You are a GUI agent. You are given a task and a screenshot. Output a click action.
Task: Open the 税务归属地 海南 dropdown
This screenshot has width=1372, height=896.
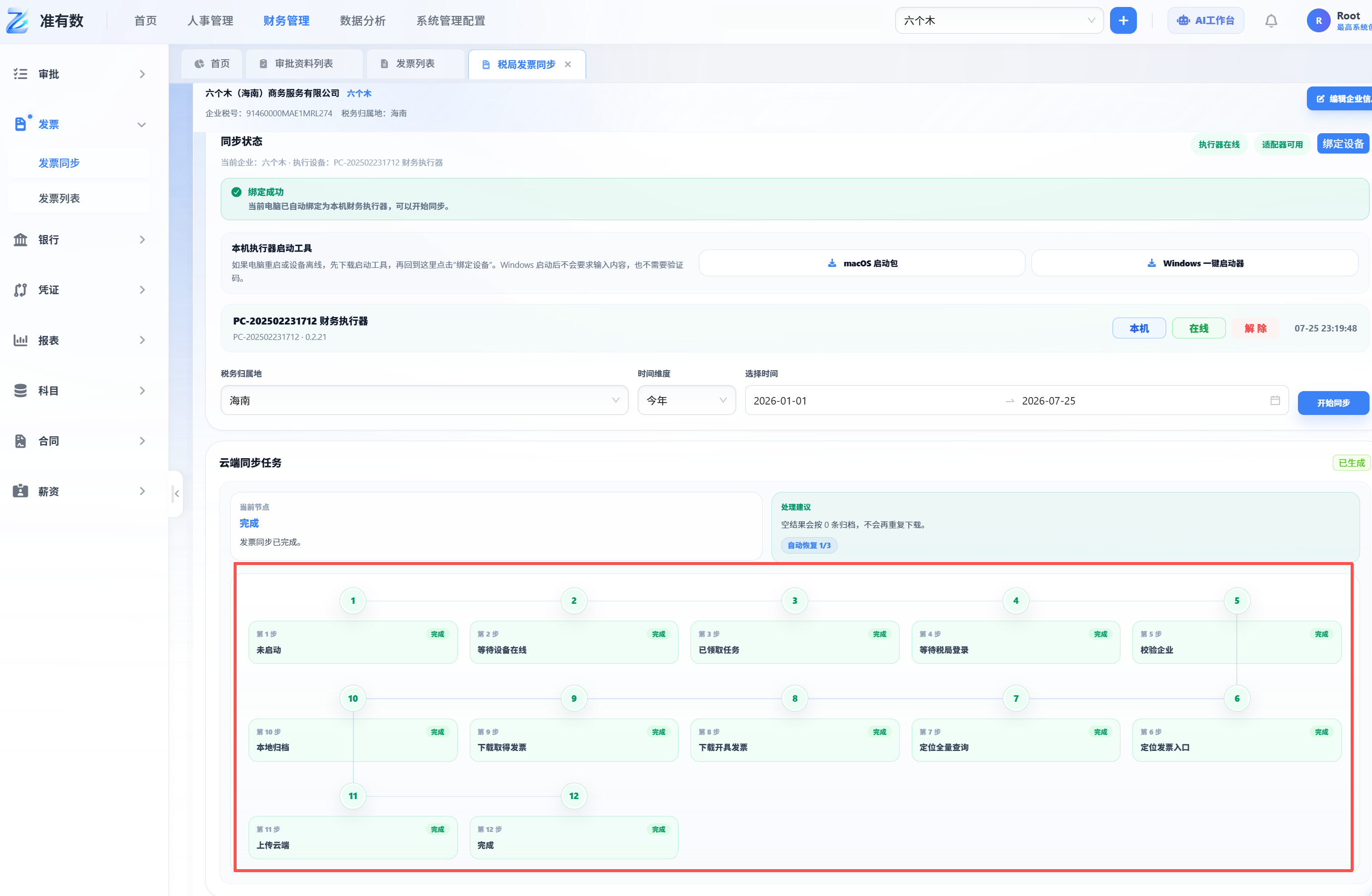coord(425,401)
